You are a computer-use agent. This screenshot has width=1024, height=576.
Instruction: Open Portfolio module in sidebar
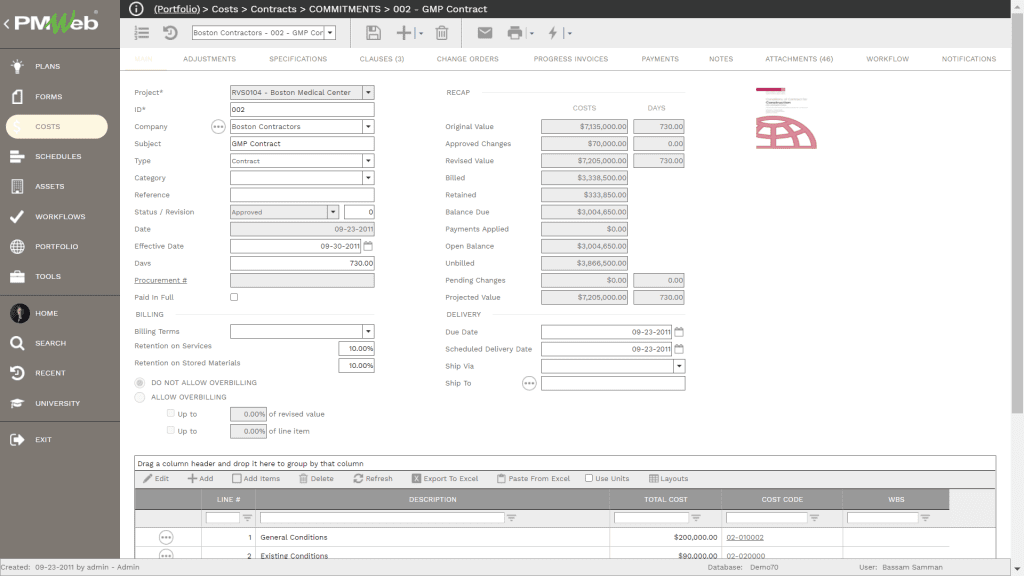(56, 247)
